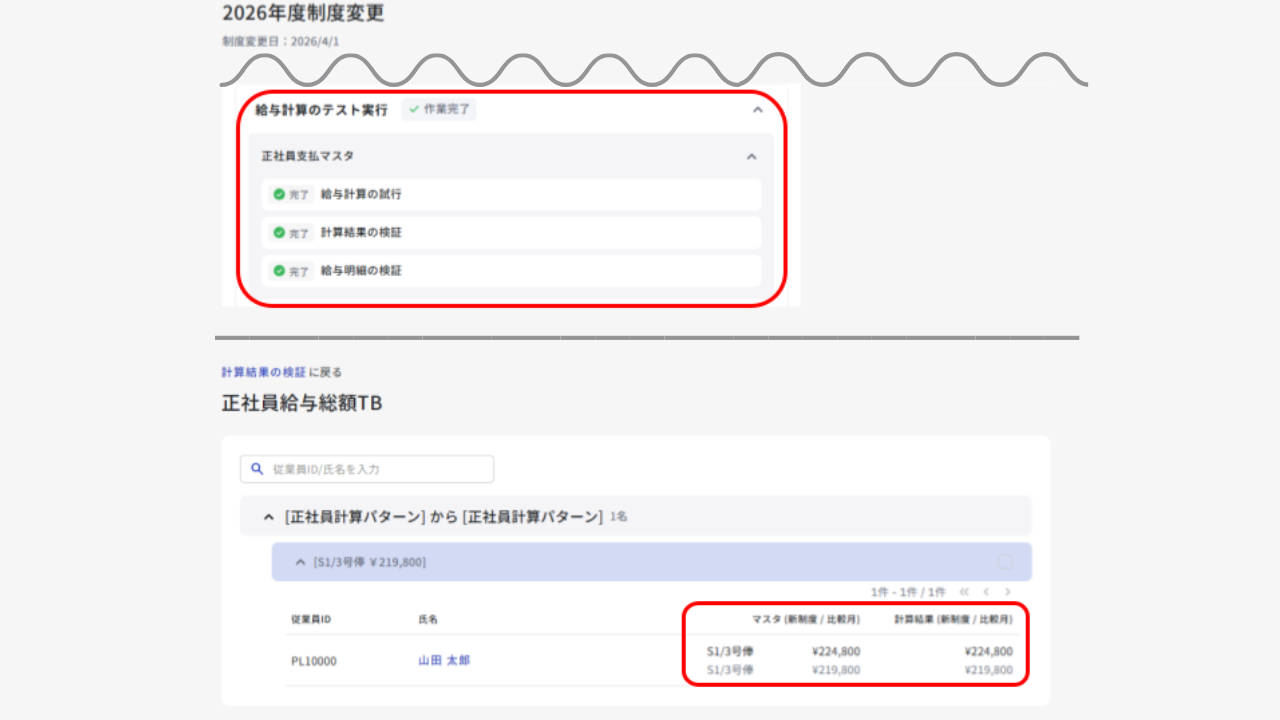Click the 従業員ID/氏名を入力 search box

click(x=380, y=468)
